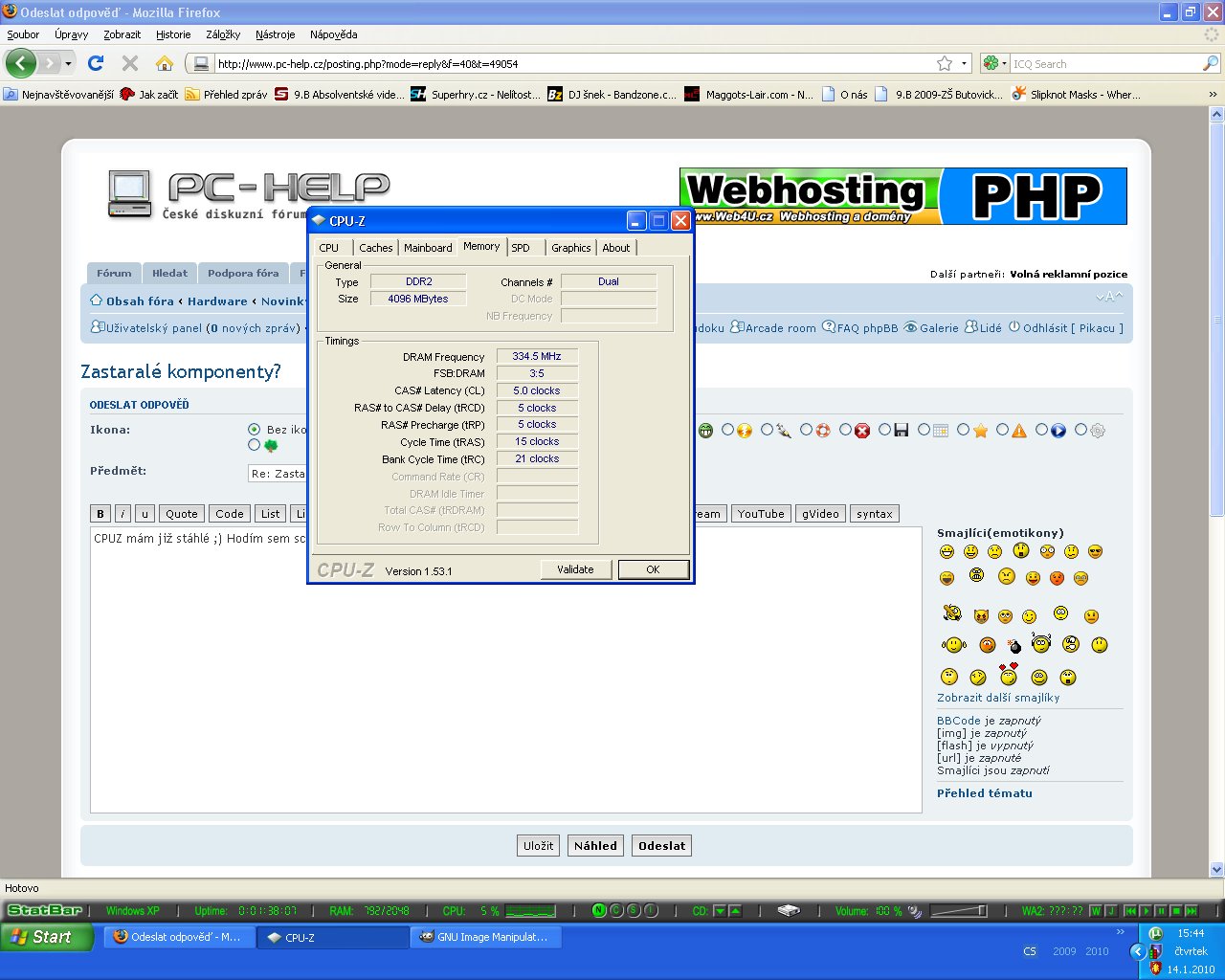Viewport: 1225px width, 980px height.
Task: Insert YouTube BBCode tag button
Action: tap(761, 514)
